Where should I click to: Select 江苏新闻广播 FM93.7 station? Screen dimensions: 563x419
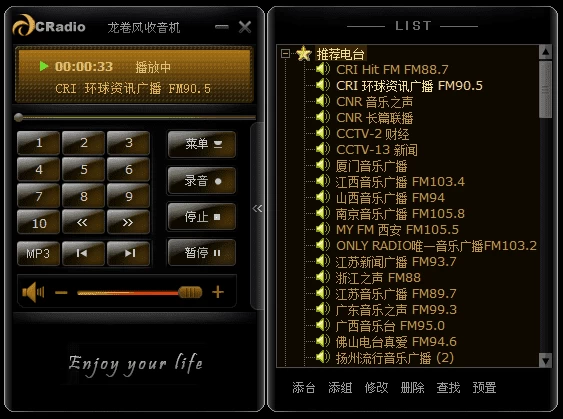point(396,262)
